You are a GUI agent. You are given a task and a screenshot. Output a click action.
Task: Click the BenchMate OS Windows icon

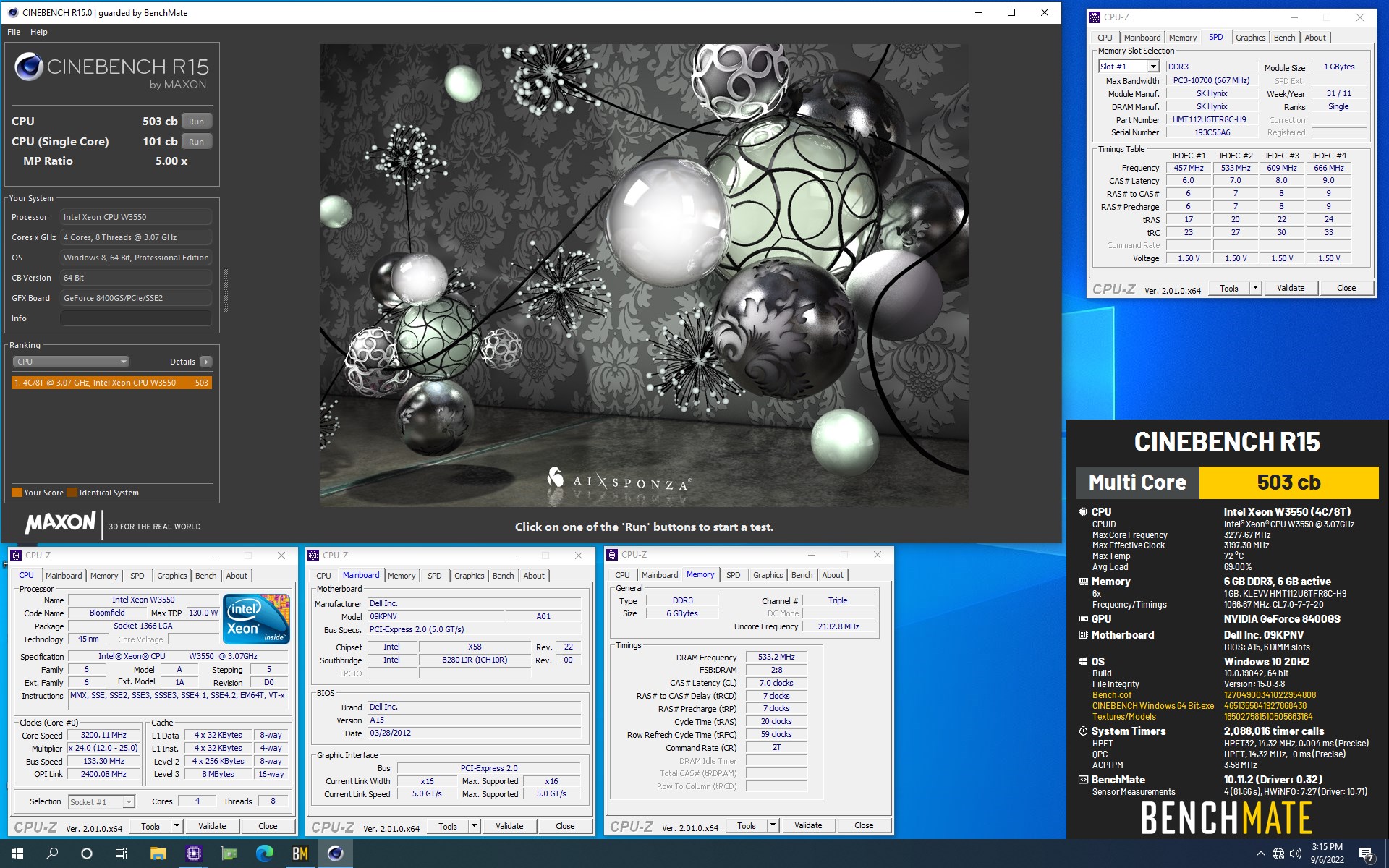coord(1083,662)
